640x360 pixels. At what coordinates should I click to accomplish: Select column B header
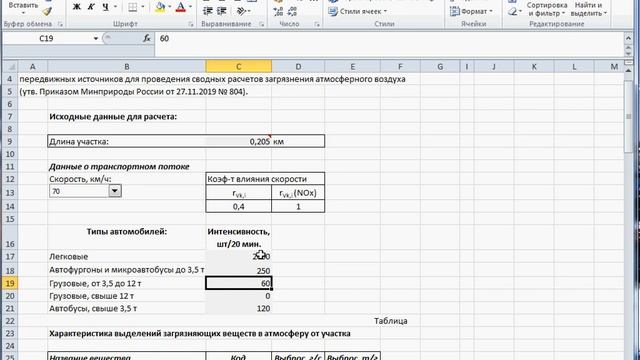(x=127, y=67)
